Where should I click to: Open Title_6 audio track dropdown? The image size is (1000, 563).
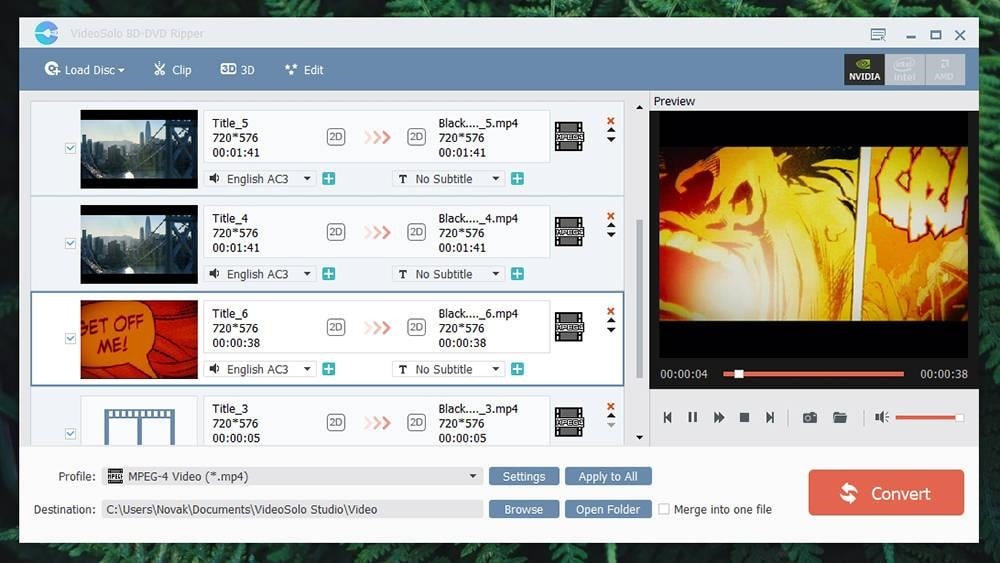(x=260, y=369)
